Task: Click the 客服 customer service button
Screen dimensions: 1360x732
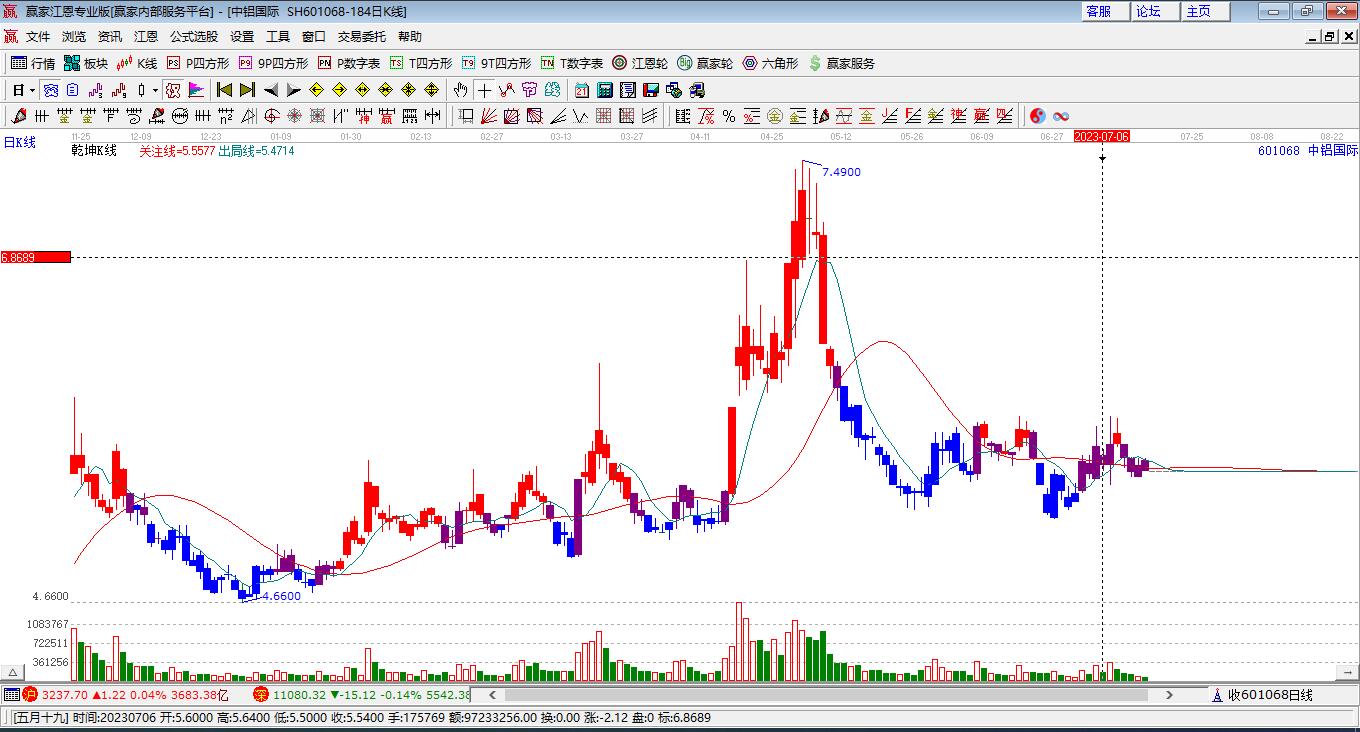Action: pyautogui.click(x=1098, y=11)
